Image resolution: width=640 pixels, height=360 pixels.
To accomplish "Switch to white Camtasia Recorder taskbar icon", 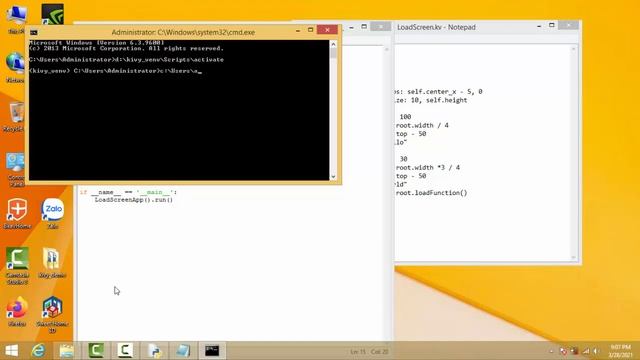I will pyautogui.click(x=125, y=351).
